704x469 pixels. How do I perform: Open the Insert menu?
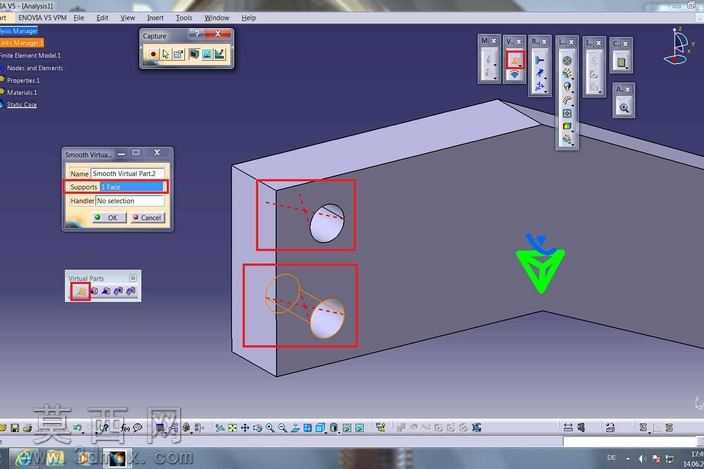point(155,18)
